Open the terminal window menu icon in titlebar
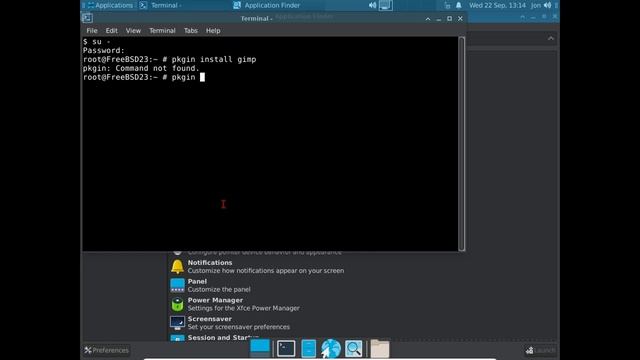 (x=87, y=18)
